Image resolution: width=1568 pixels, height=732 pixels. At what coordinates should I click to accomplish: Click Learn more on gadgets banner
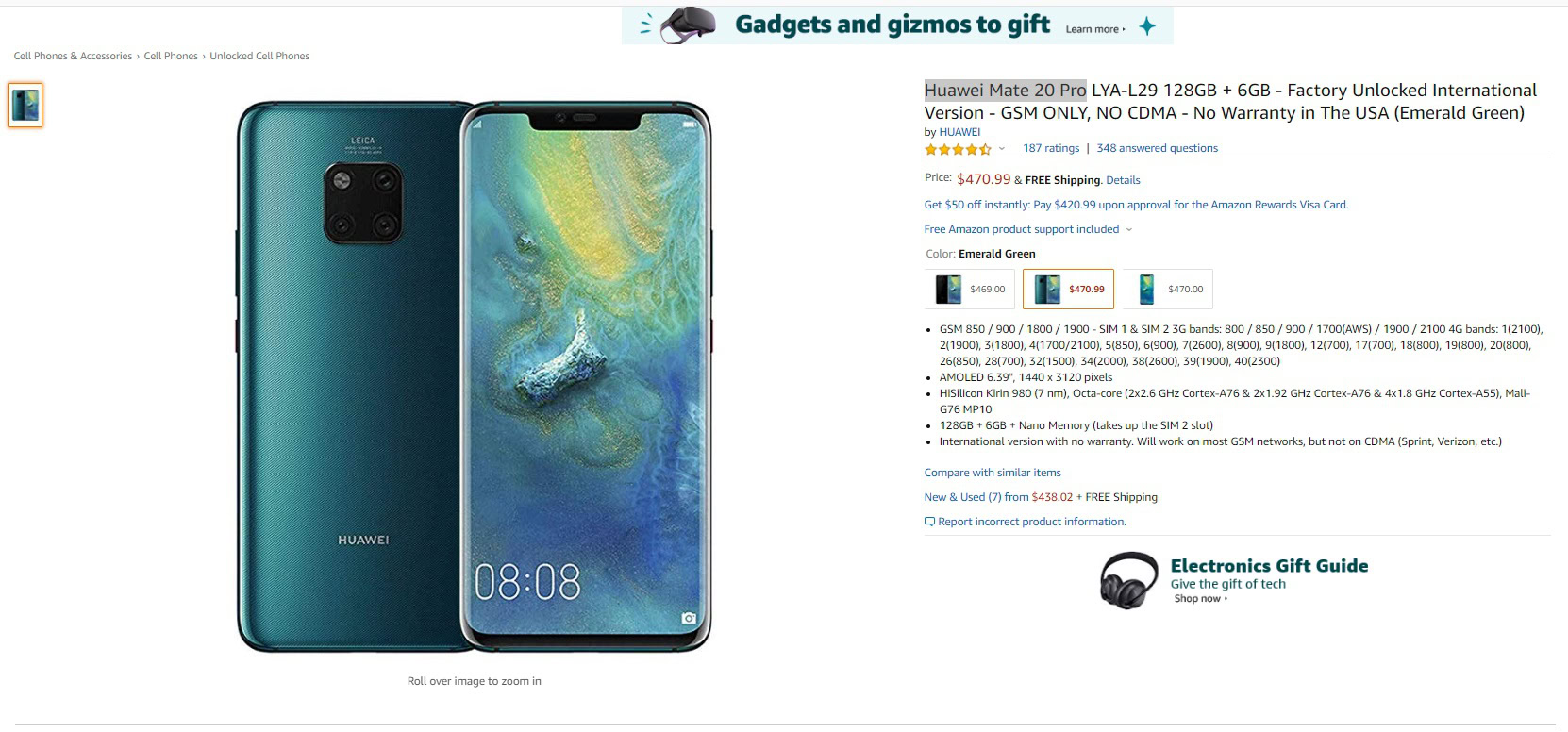click(x=1094, y=29)
